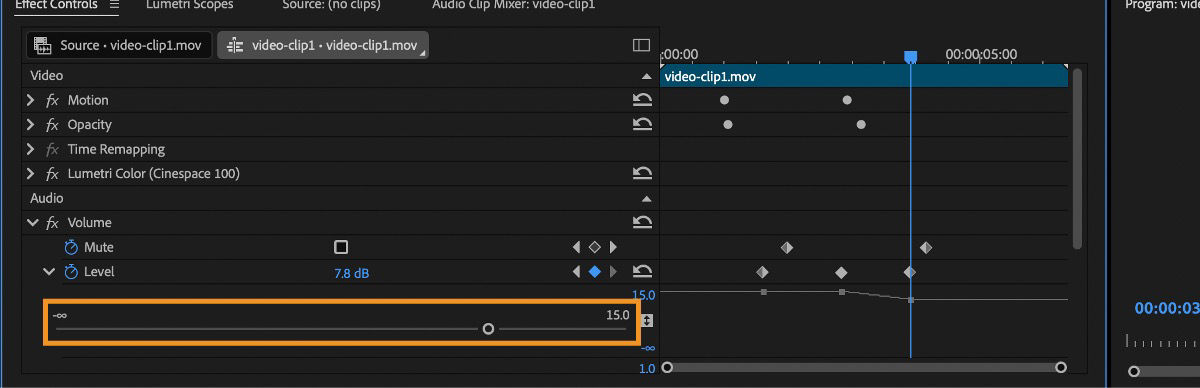Go to next Mute keyframe

(614, 247)
